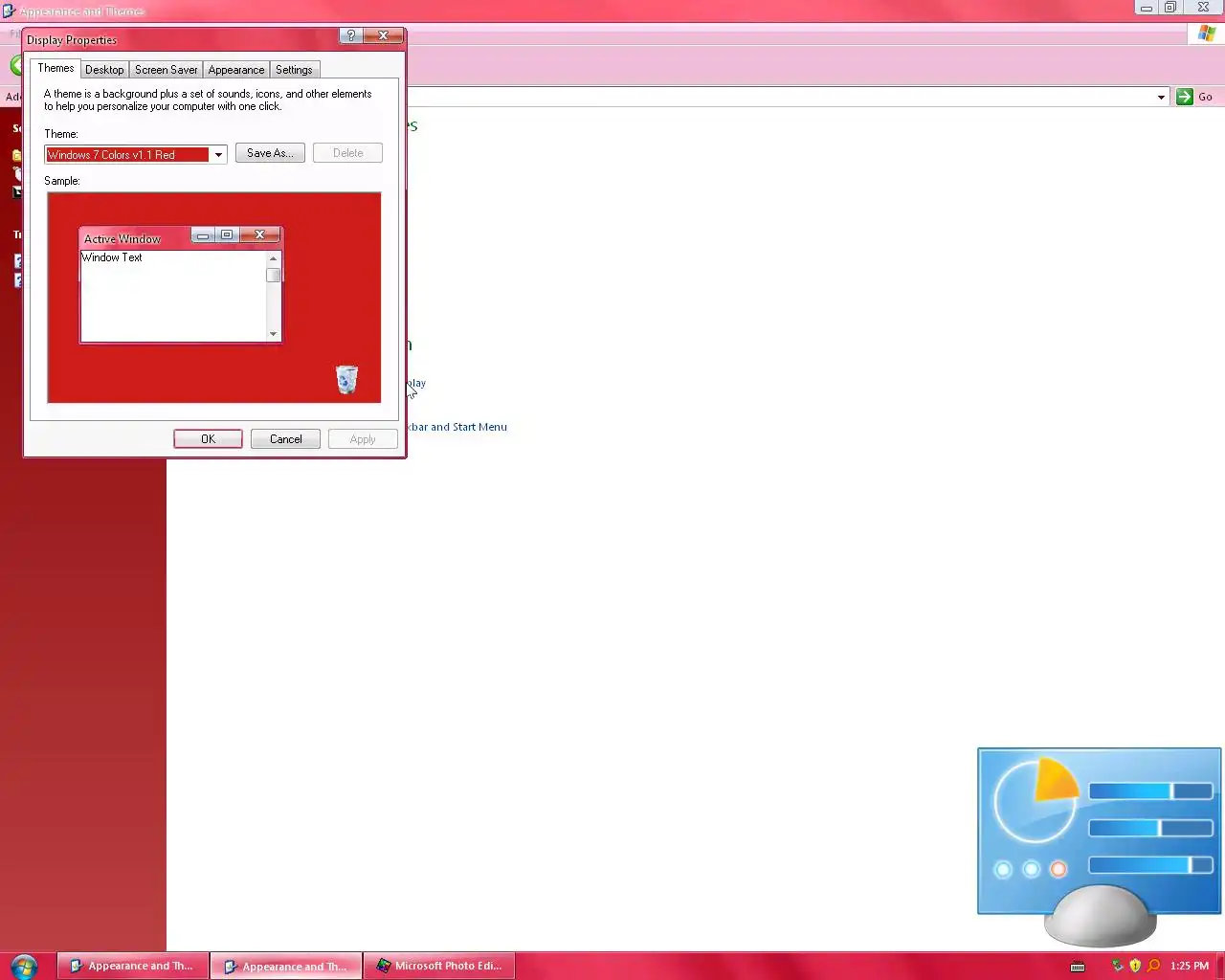Click the Save As... button

pyautogui.click(x=270, y=153)
